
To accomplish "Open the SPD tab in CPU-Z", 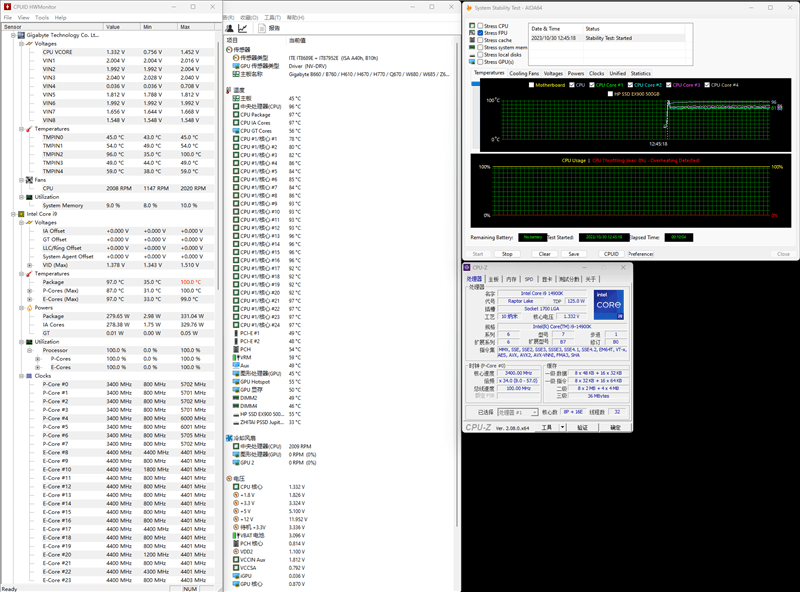I will 529,279.
